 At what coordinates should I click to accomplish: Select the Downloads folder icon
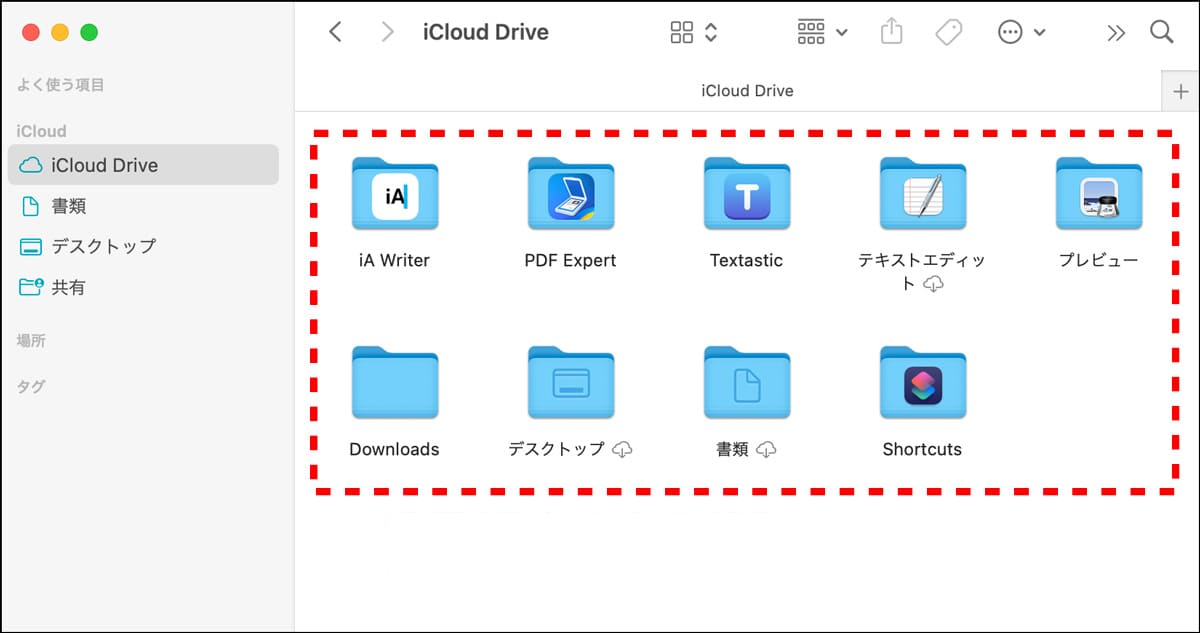click(394, 383)
